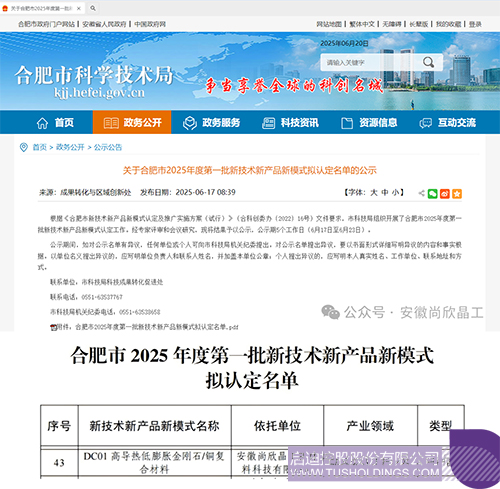Open the 科技资讯 navigation item
Image resolution: width=500 pixels, height=489 pixels.
290,123
